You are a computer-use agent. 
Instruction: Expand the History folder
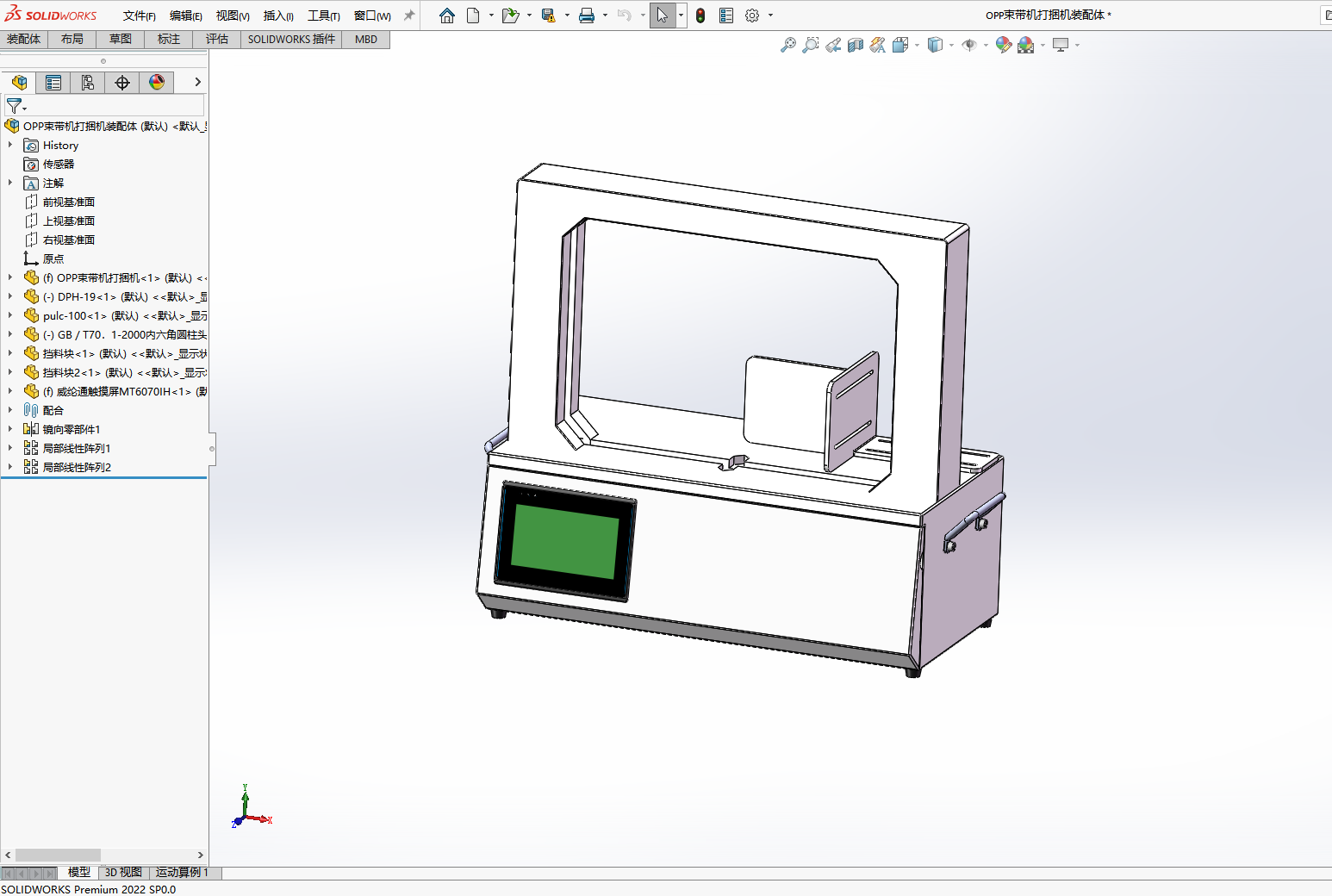point(10,145)
